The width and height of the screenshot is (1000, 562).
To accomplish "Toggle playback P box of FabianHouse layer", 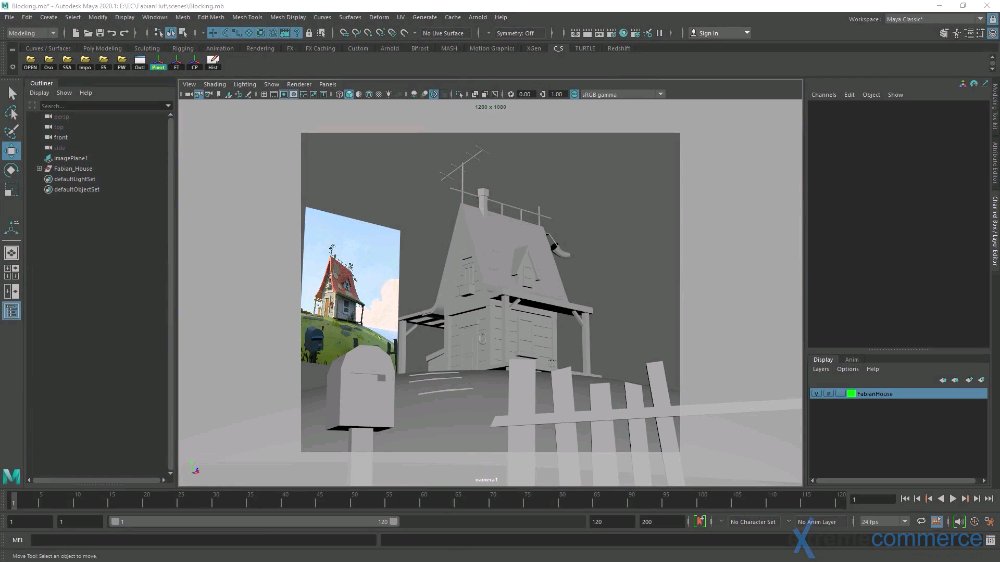I will click(x=828, y=394).
